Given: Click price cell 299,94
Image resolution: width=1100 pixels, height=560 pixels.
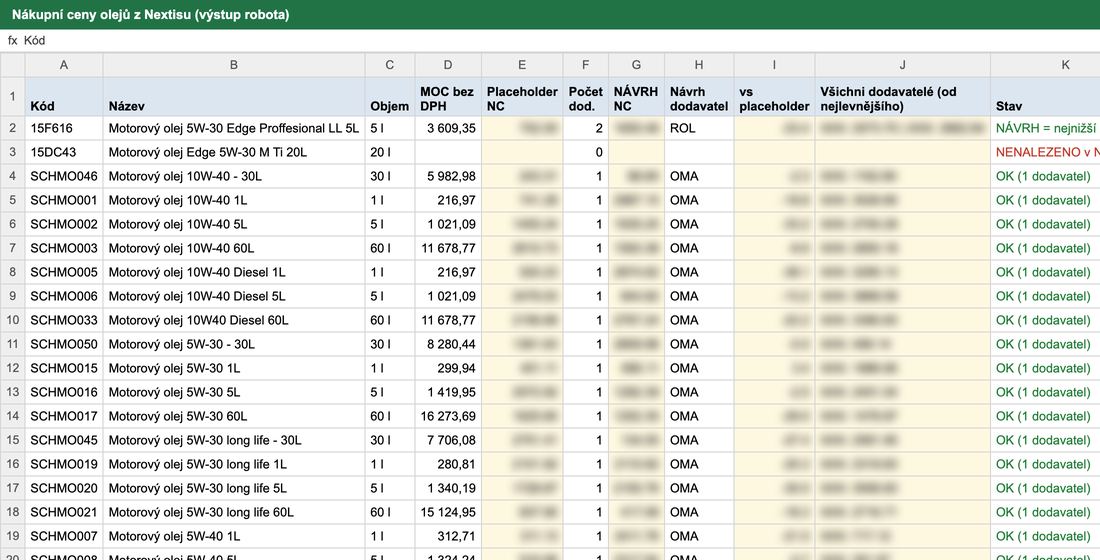Looking at the screenshot, I should coord(448,368).
